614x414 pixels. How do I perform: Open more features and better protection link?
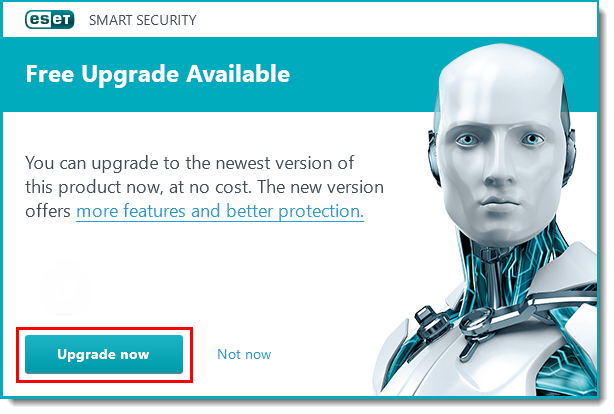click(x=220, y=211)
